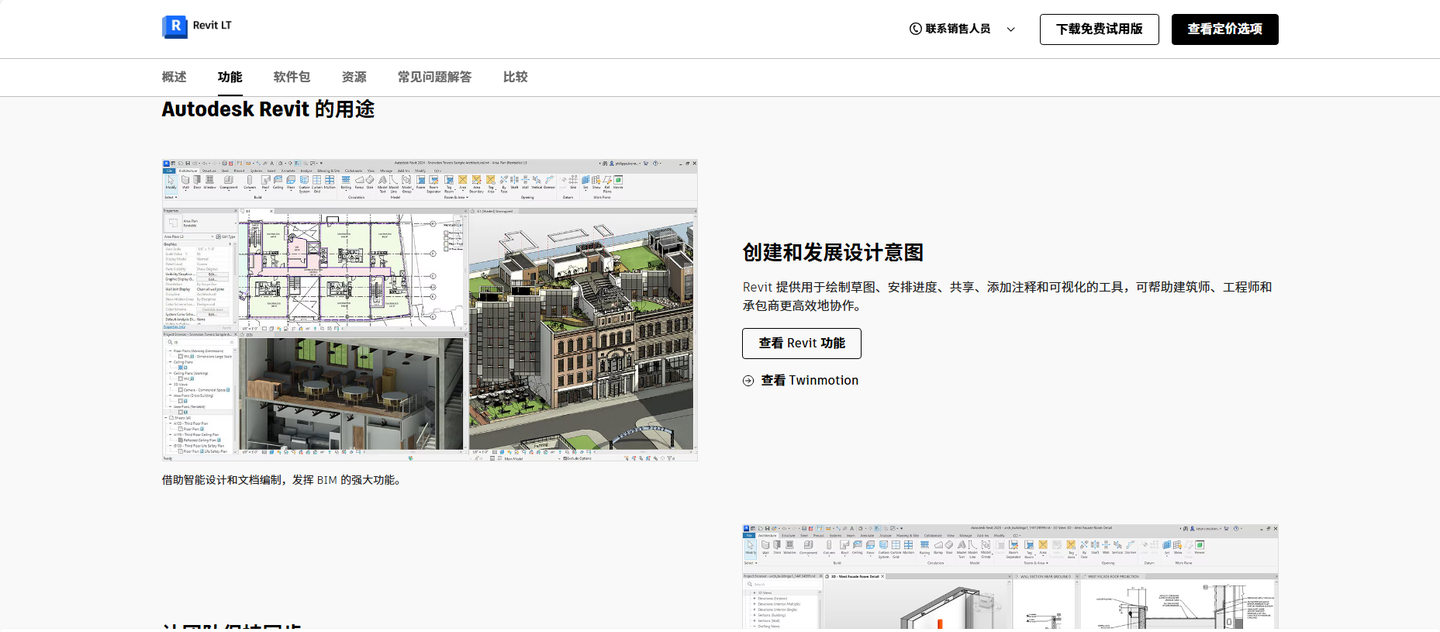Select the 功能 tab

pyautogui.click(x=230, y=77)
